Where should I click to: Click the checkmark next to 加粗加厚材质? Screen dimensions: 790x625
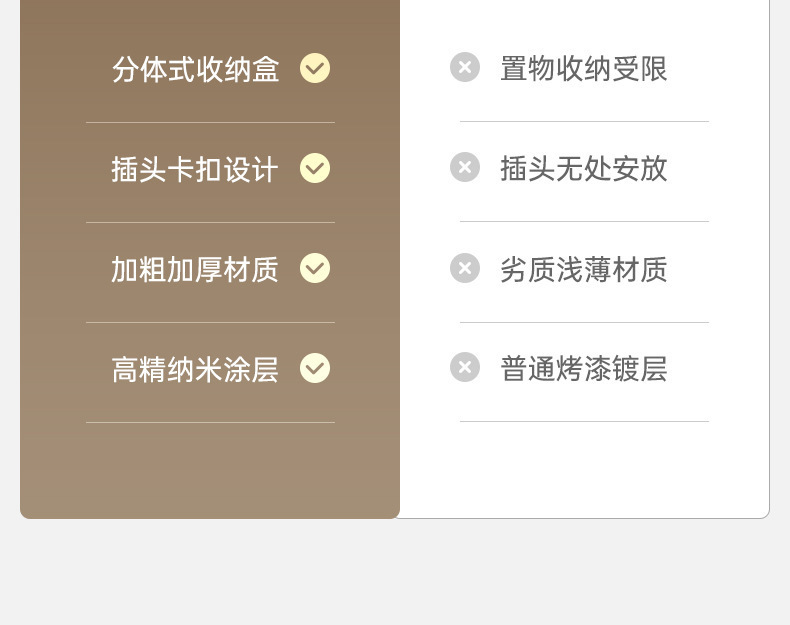(315, 268)
